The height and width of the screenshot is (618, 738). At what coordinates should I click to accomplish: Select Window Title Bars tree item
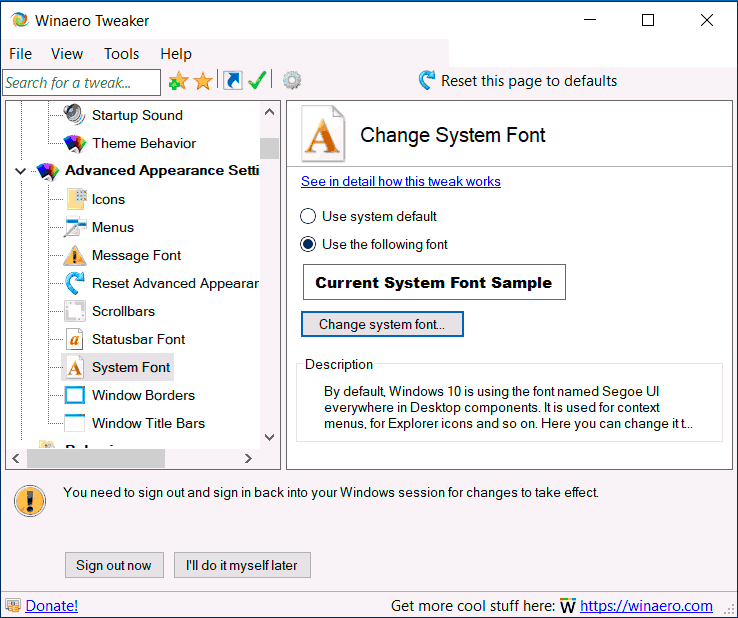pyautogui.click(x=148, y=423)
